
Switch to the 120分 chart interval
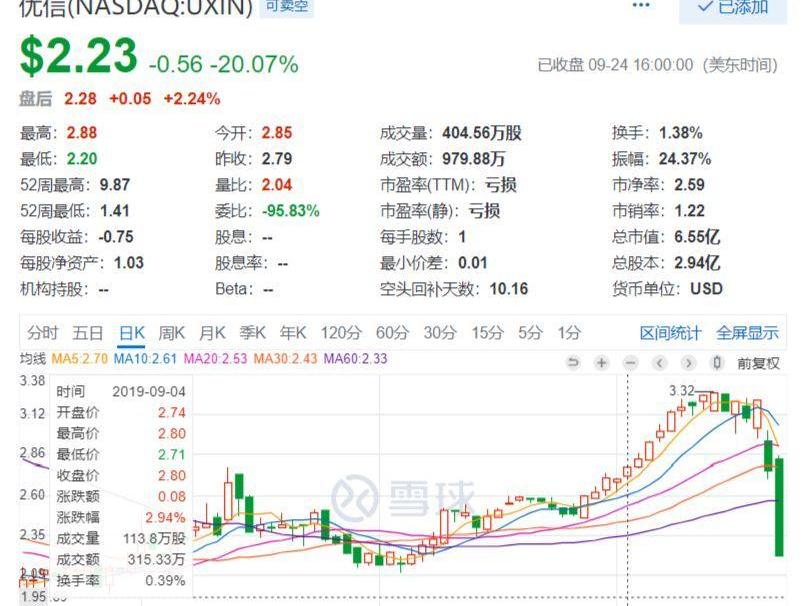341,333
